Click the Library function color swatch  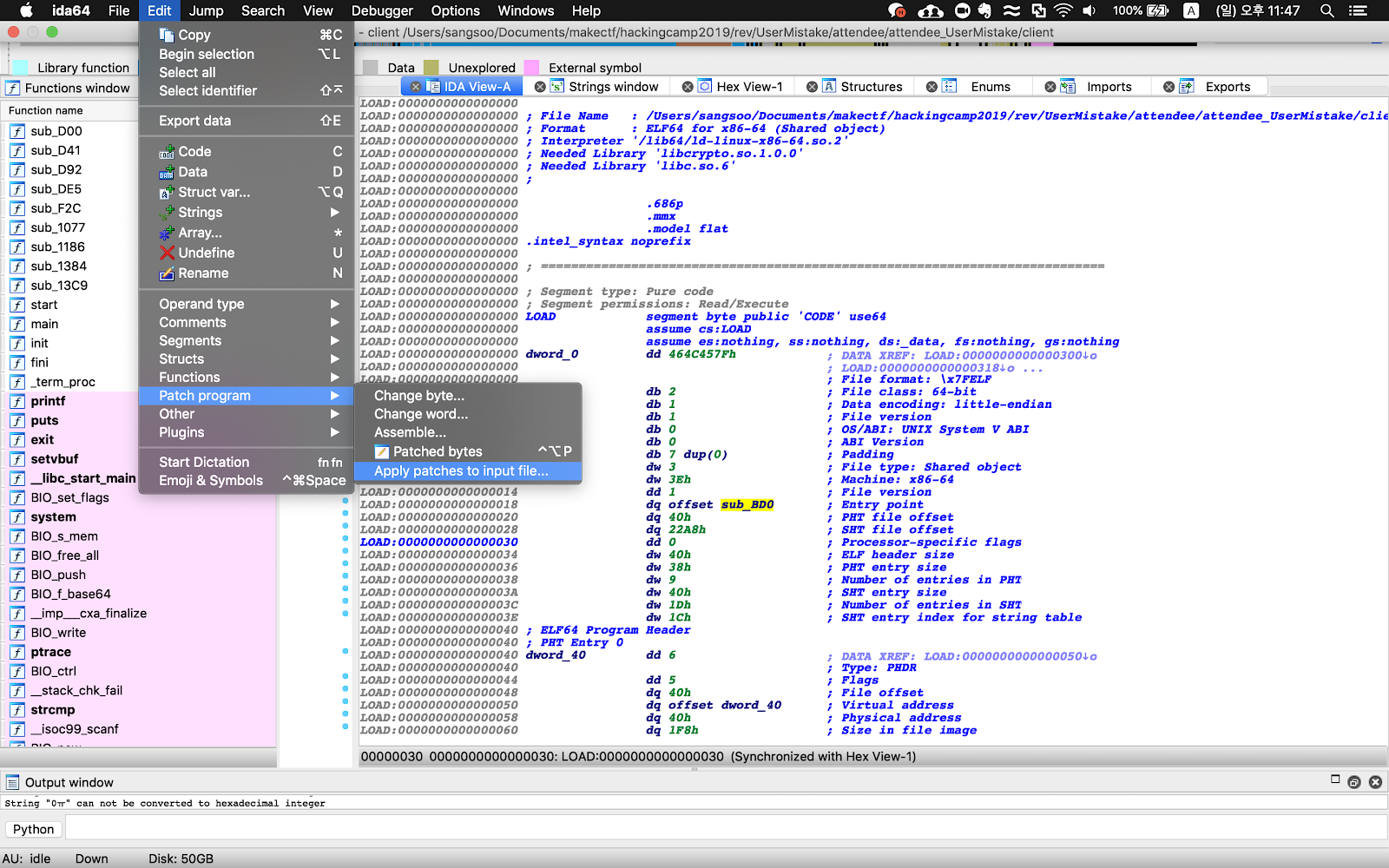20,68
